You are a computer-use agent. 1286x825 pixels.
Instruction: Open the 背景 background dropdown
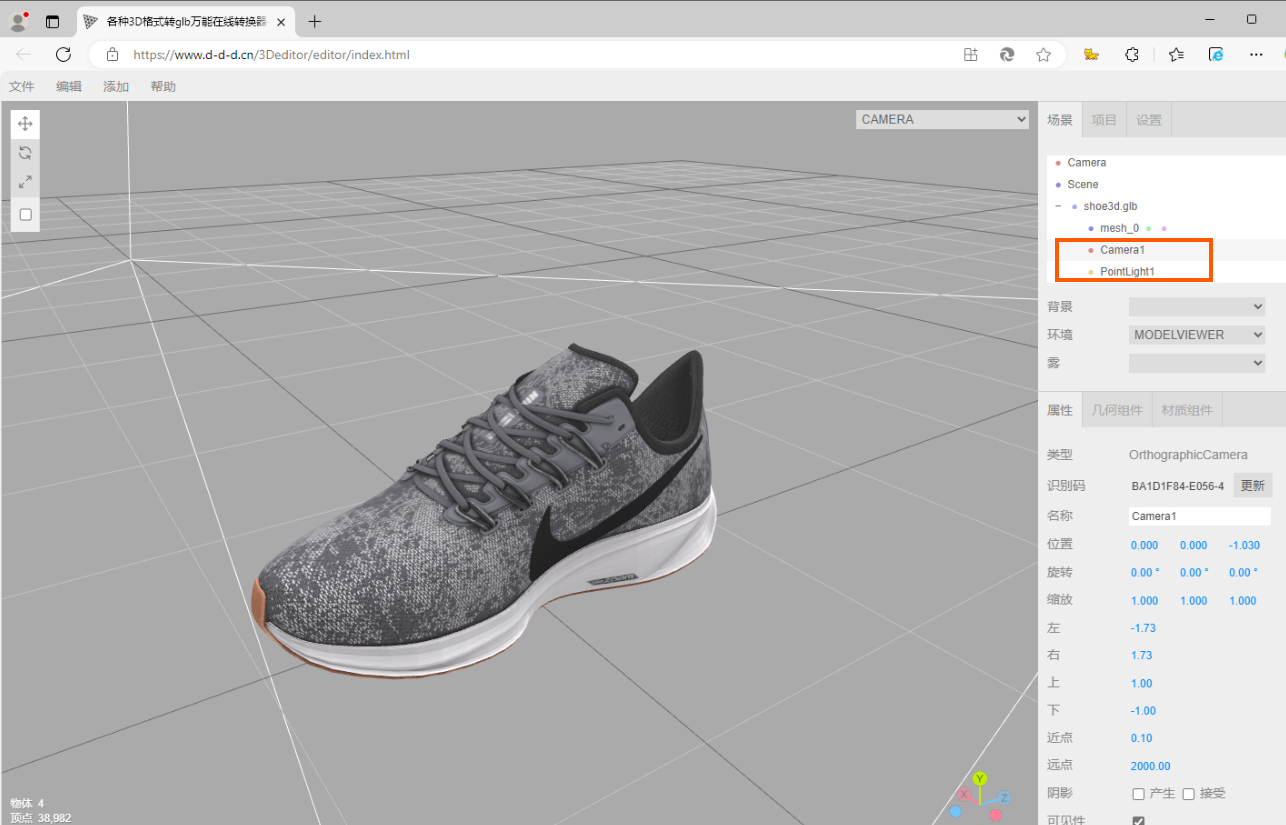pos(1197,307)
